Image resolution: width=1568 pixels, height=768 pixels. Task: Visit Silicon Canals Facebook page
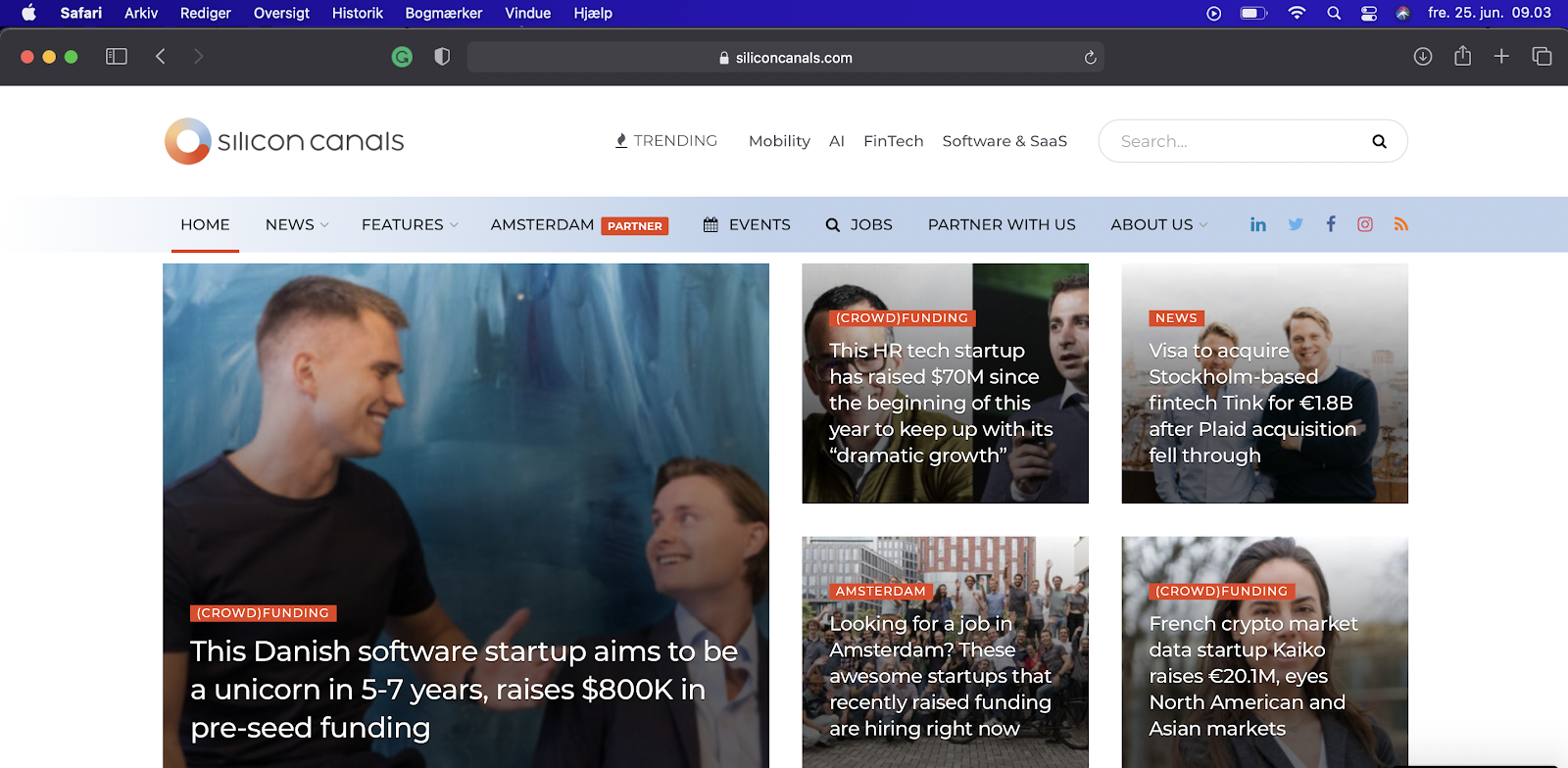pyautogui.click(x=1331, y=224)
